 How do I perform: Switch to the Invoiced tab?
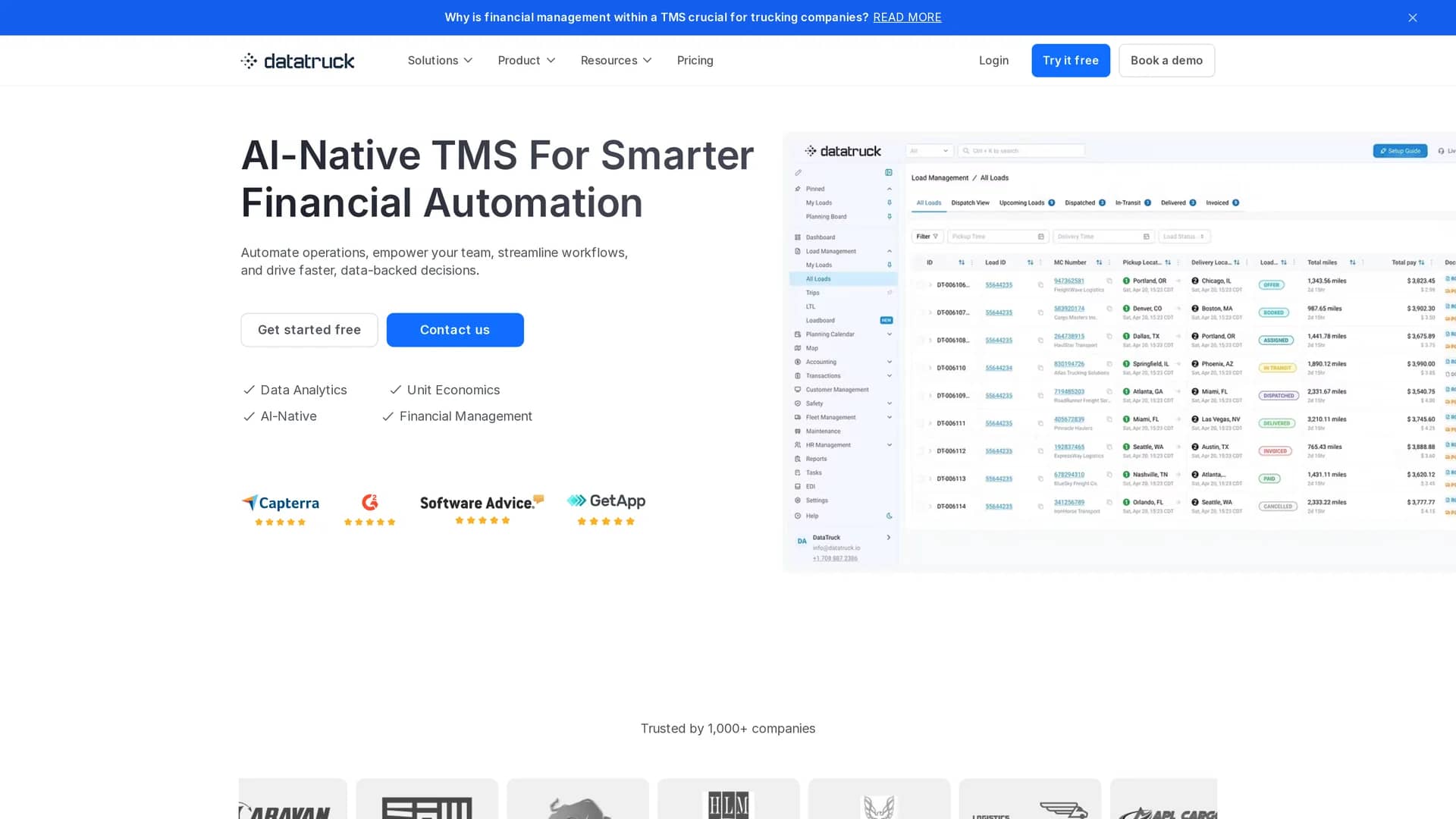coord(1222,203)
